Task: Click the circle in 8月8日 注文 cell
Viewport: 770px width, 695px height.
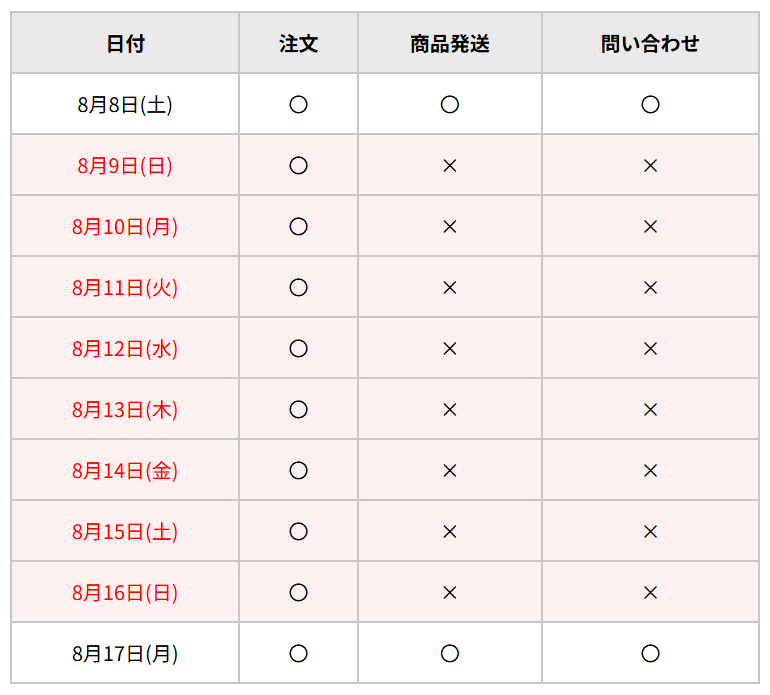Action: (299, 105)
